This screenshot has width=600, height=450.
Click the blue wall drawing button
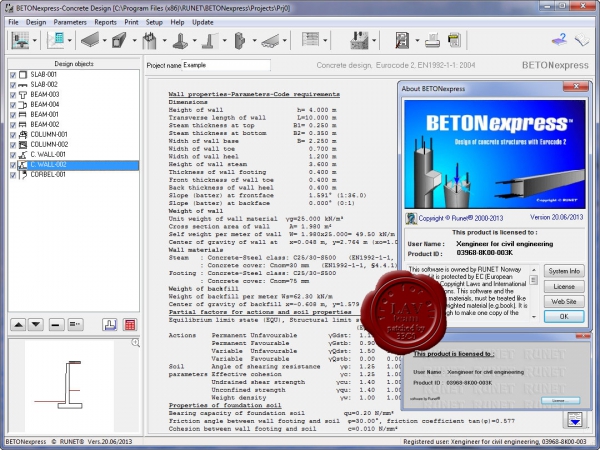coord(110,325)
